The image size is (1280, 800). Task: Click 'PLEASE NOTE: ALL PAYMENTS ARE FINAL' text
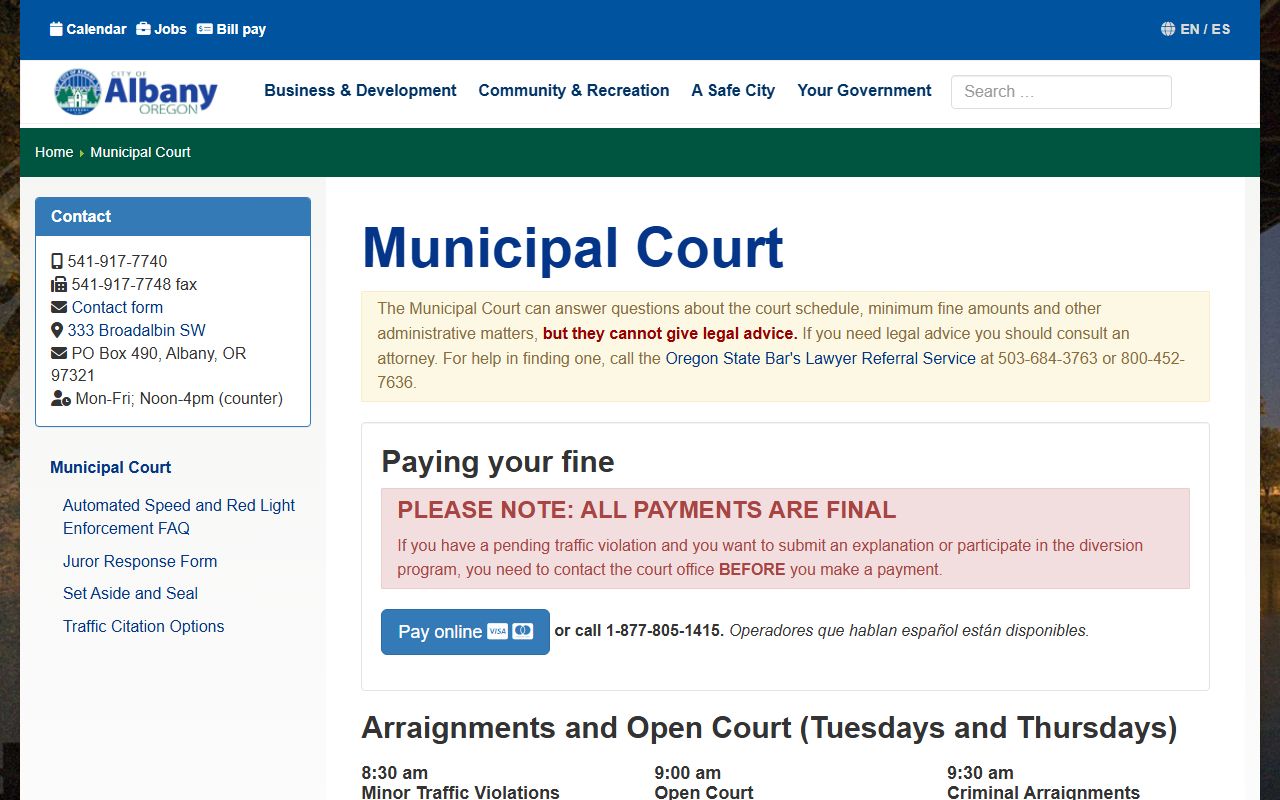(646, 510)
